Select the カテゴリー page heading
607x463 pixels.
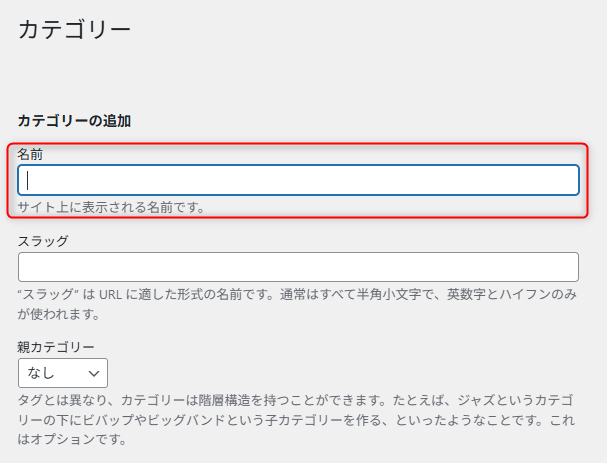74,29
